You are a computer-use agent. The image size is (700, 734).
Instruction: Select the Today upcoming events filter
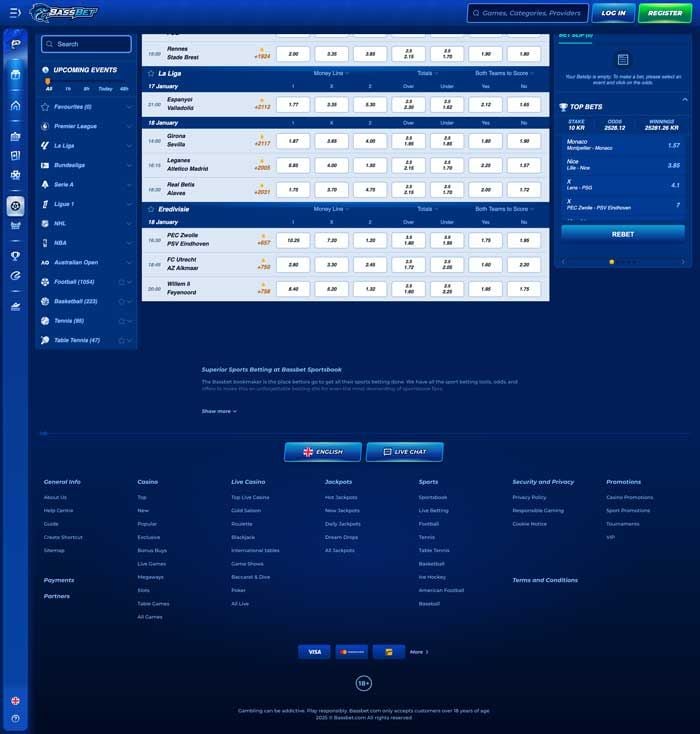(105, 89)
